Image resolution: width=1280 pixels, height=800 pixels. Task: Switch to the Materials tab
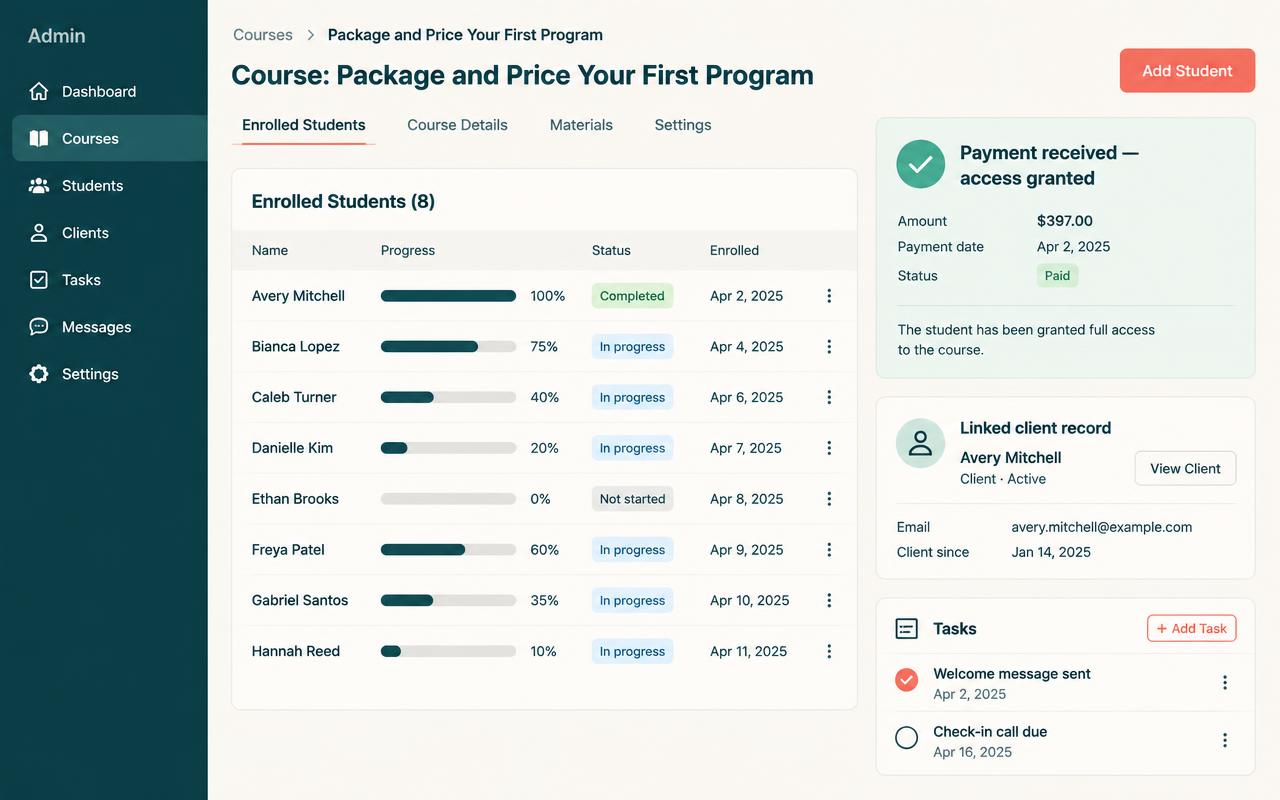pos(581,125)
